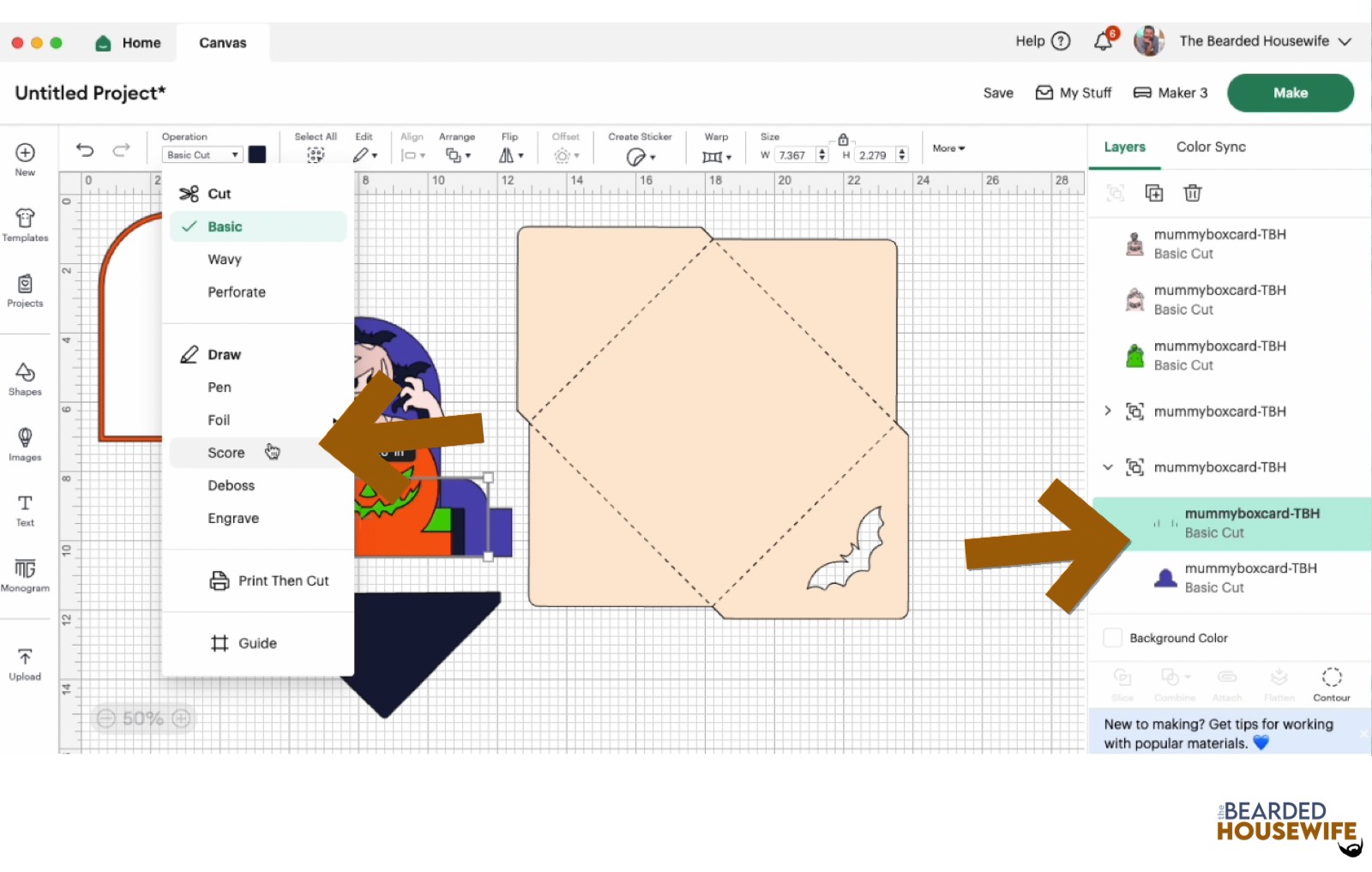Click the Contour tool icon
Image resolution: width=1372 pixels, height=872 pixels.
[x=1331, y=683]
